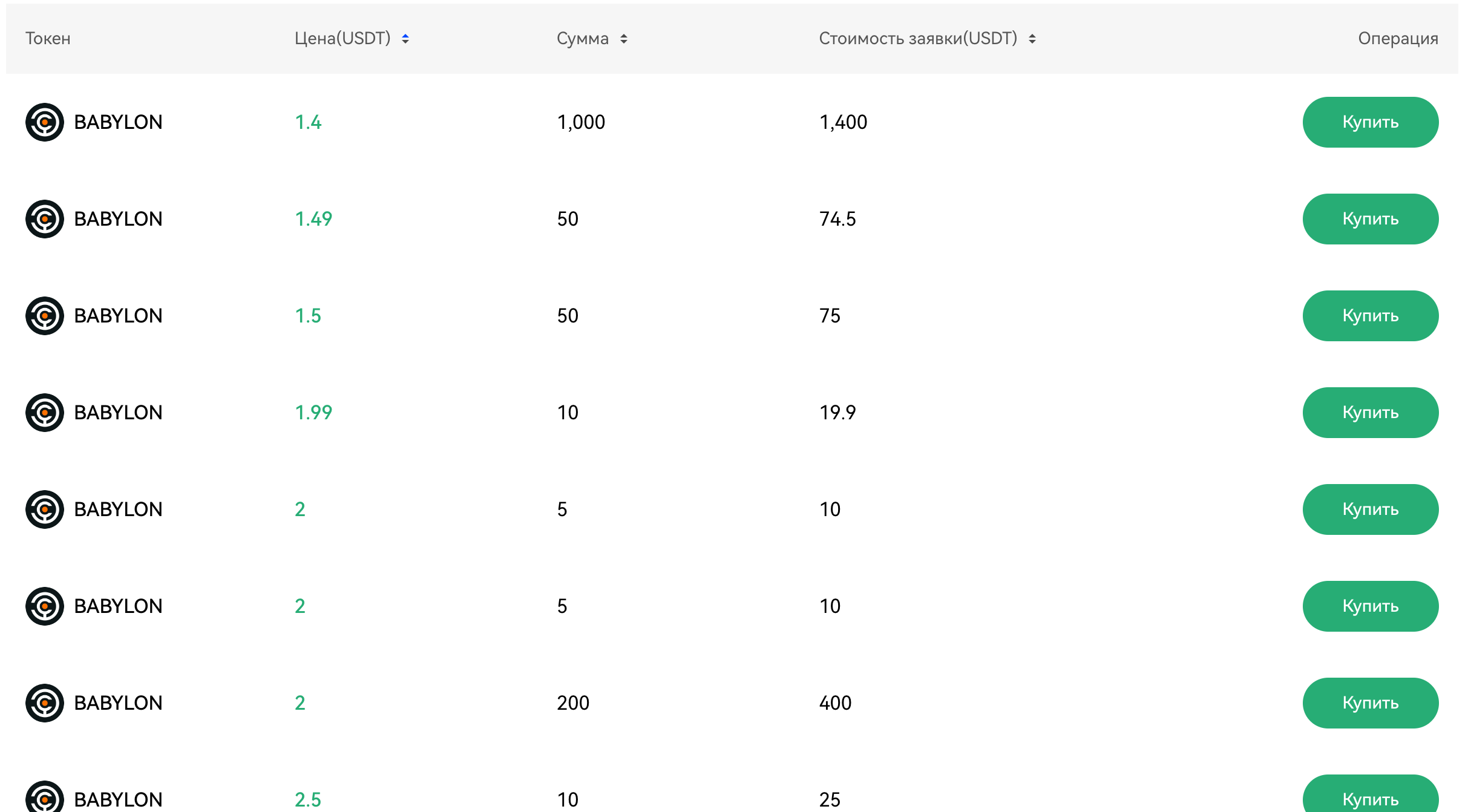Select the price value 1.99
The width and height of the screenshot is (1468, 812).
click(x=313, y=413)
